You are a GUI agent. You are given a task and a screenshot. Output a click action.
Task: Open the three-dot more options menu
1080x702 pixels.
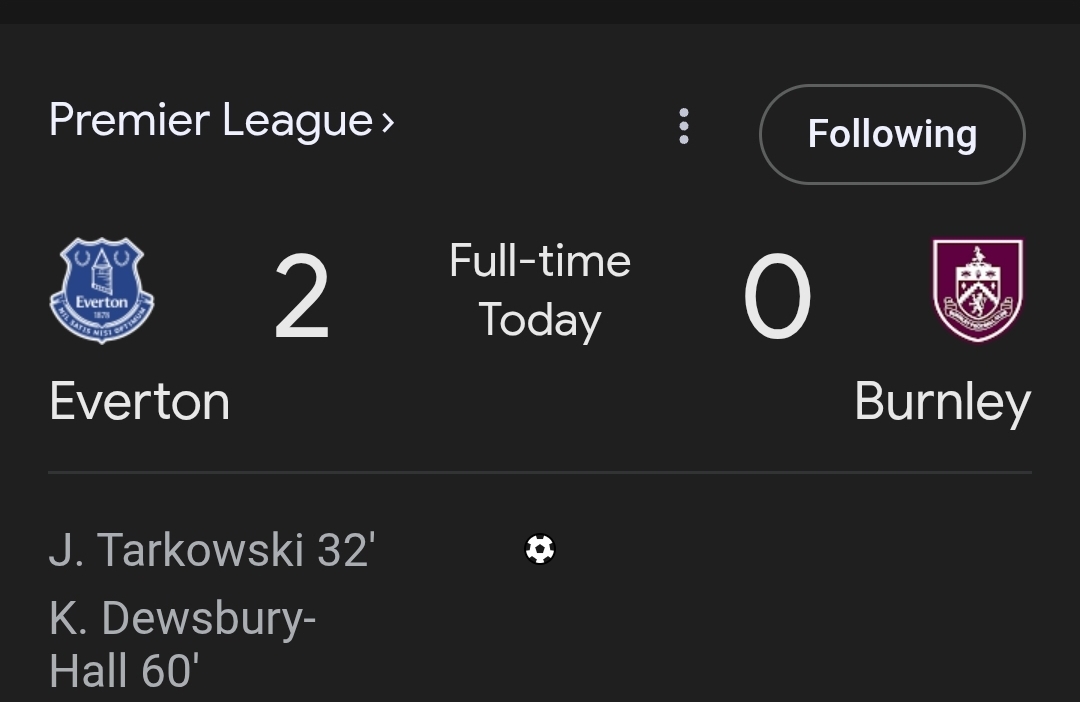[684, 127]
